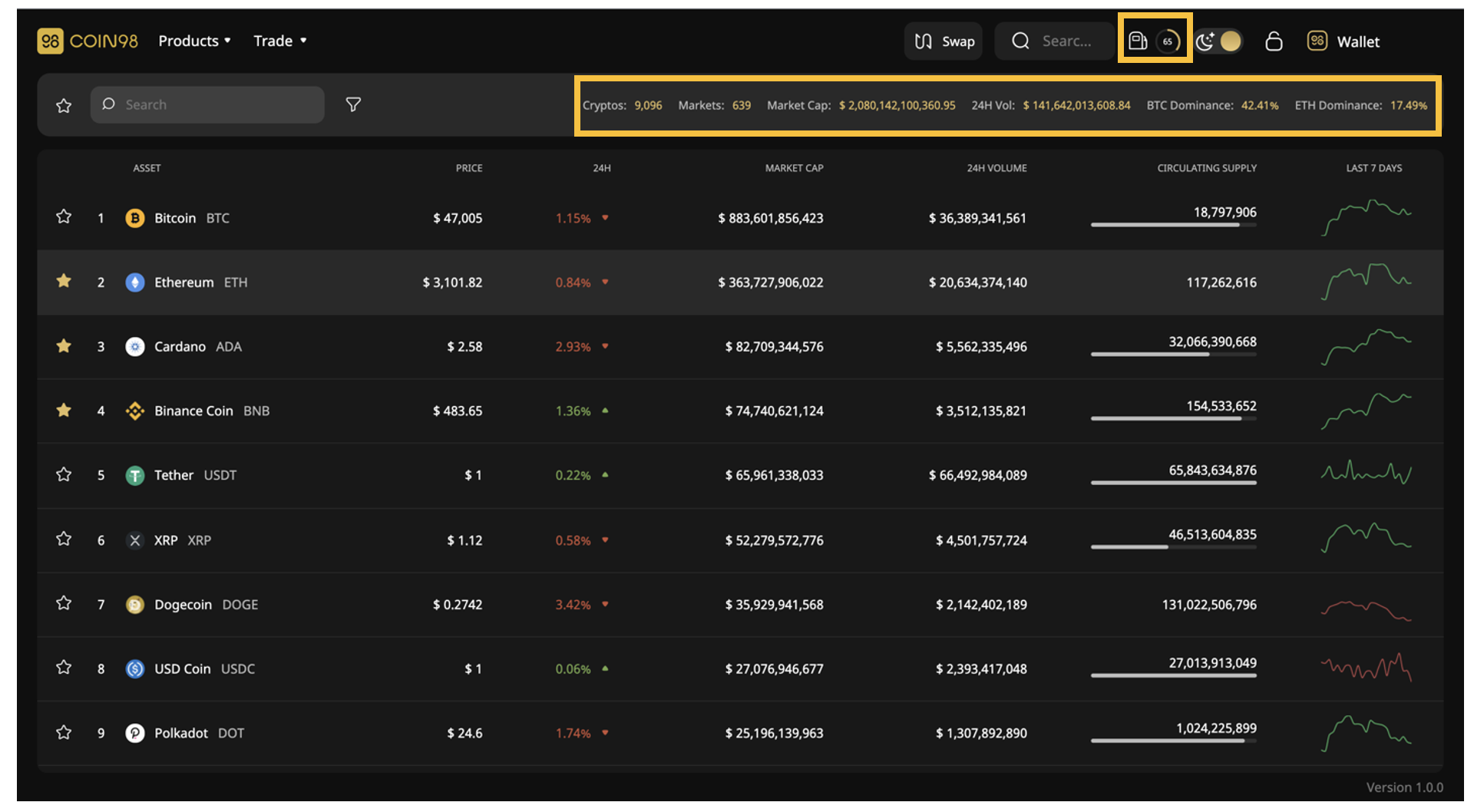1474x812 pixels.
Task: Open the gas fee tracker icon
Action: tap(1138, 41)
